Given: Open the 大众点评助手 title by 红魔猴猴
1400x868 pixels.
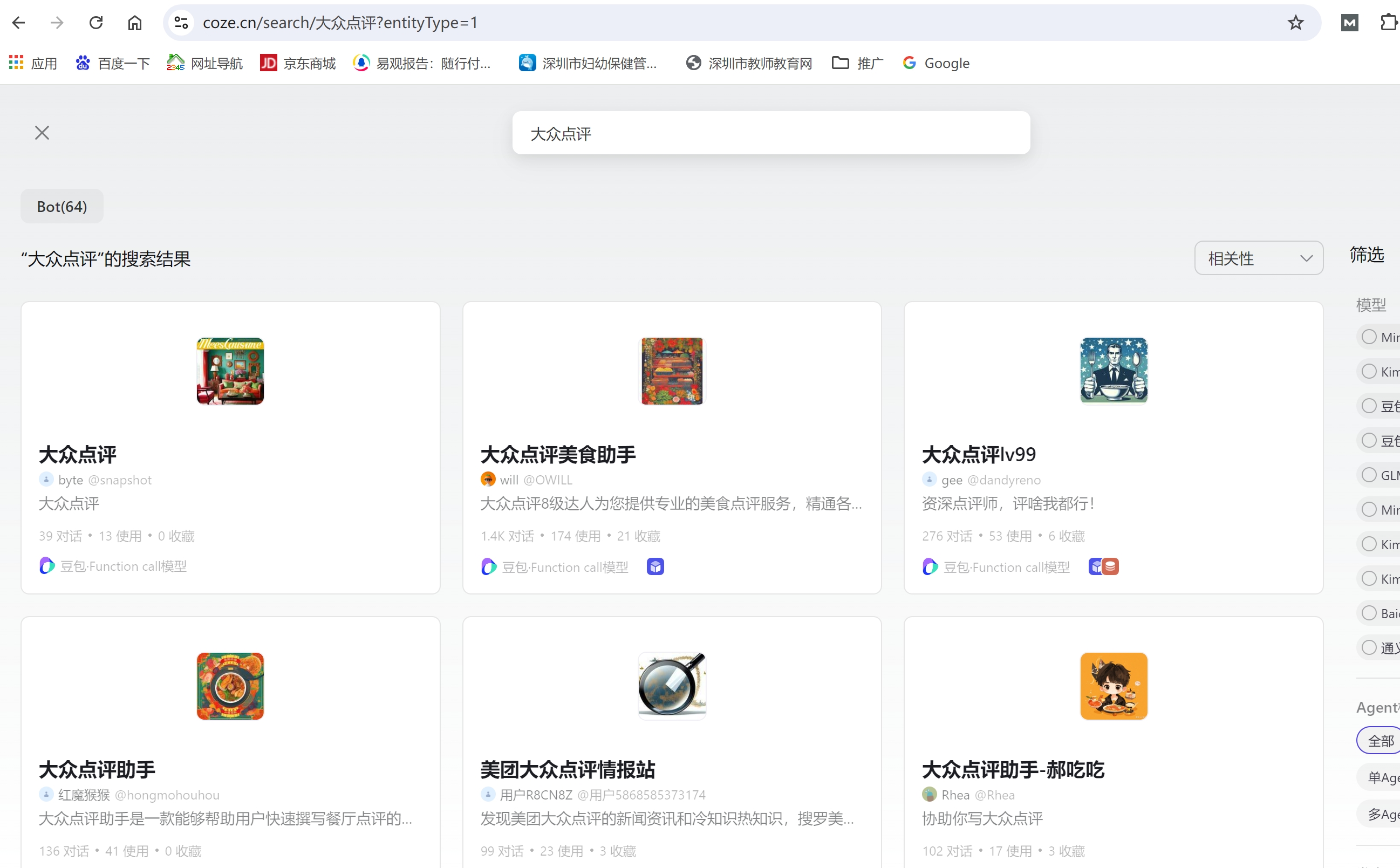Looking at the screenshot, I should [97, 770].
